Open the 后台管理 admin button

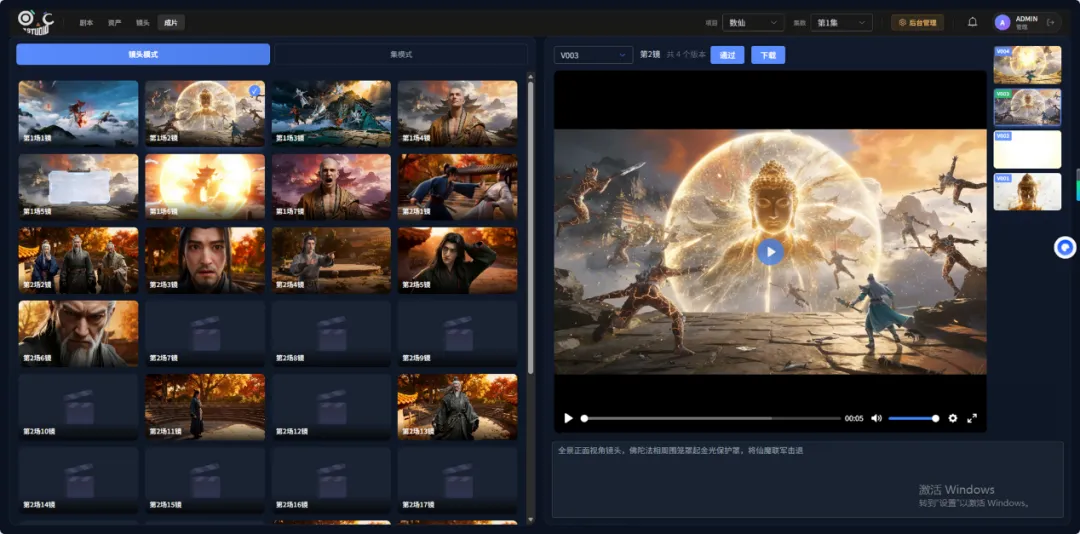917,23
